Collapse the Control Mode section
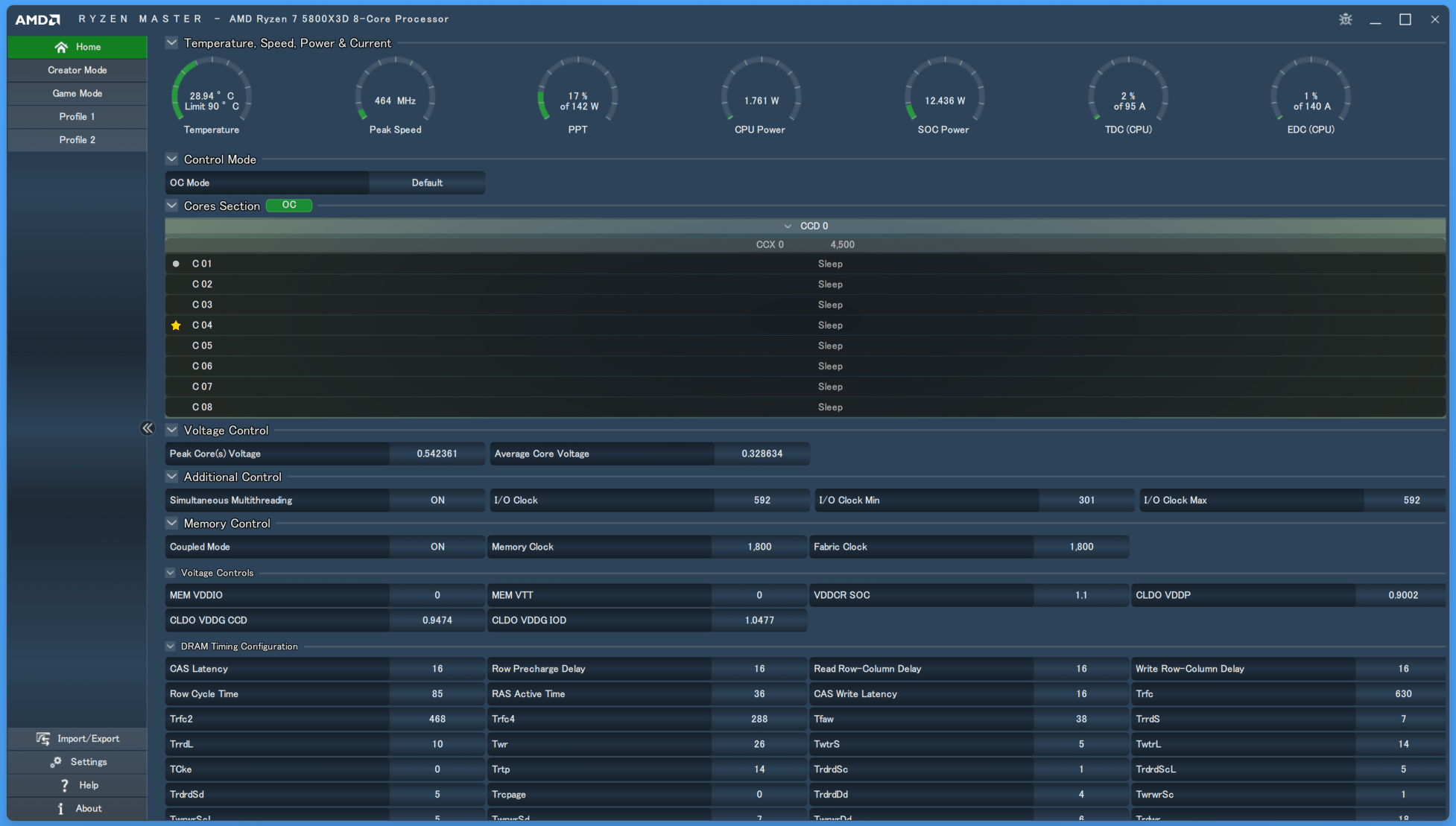1456x826 pixels. point(172,159)
